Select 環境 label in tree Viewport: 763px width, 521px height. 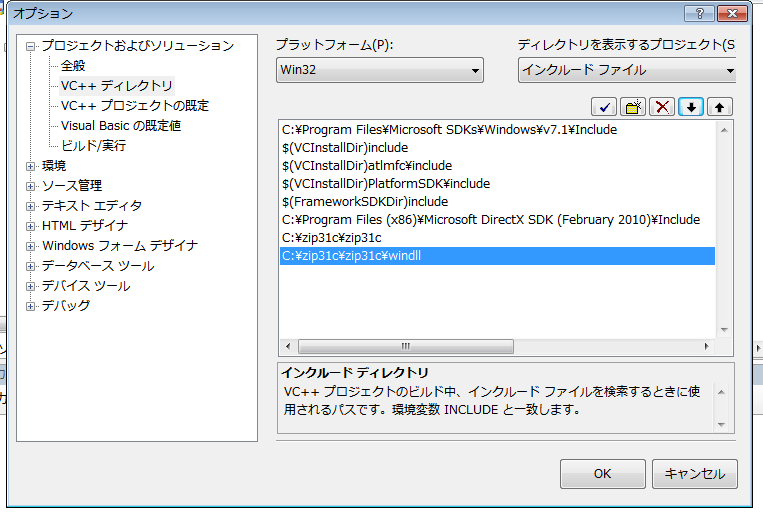coord(54,166)
